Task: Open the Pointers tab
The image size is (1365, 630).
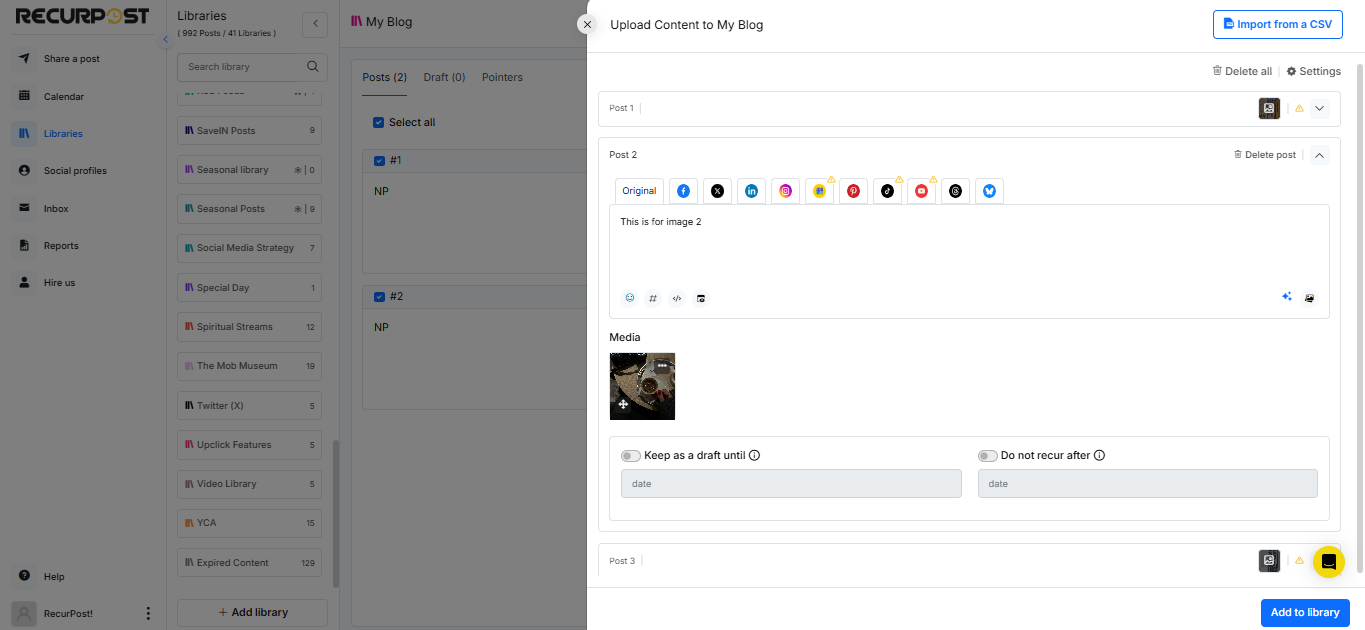Action: (x=502, y=77)
